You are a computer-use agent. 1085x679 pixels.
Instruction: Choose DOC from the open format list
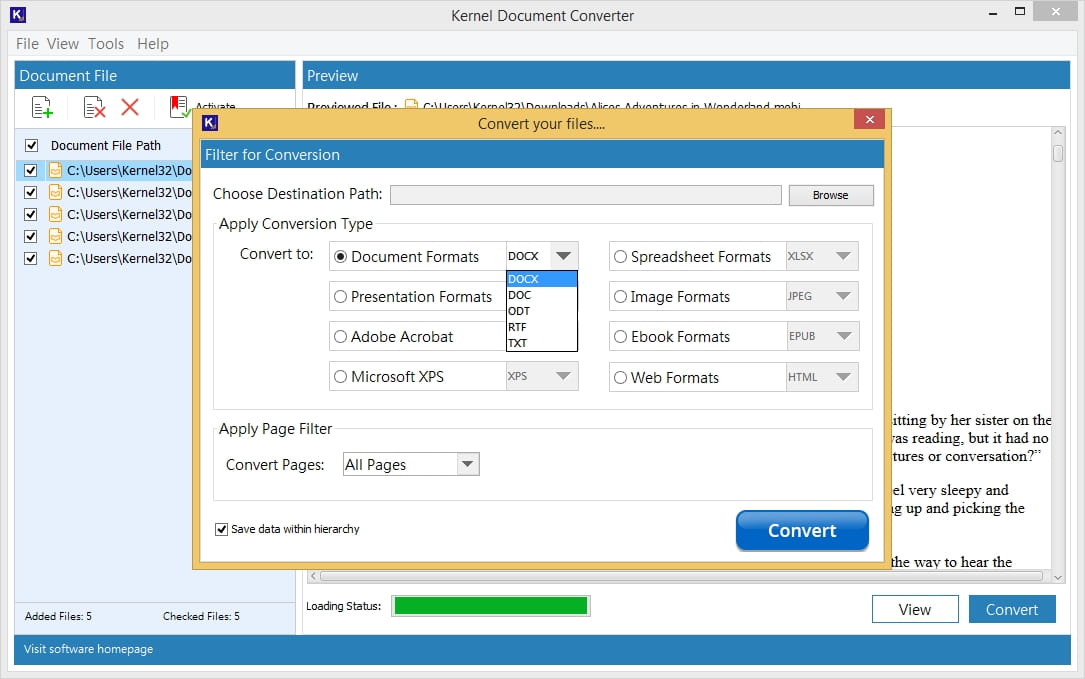click(x=542, y=295)
